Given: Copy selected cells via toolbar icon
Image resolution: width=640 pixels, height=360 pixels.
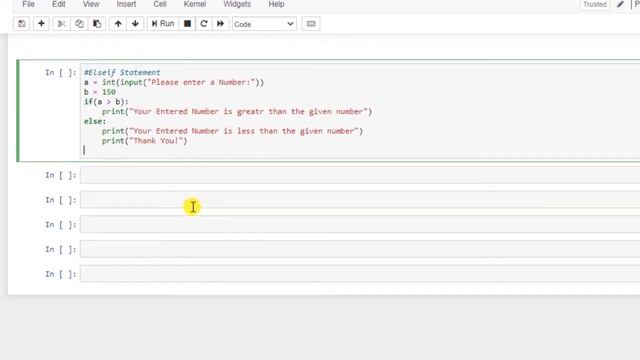Looking at the screenshot, I should coord(79,24).
